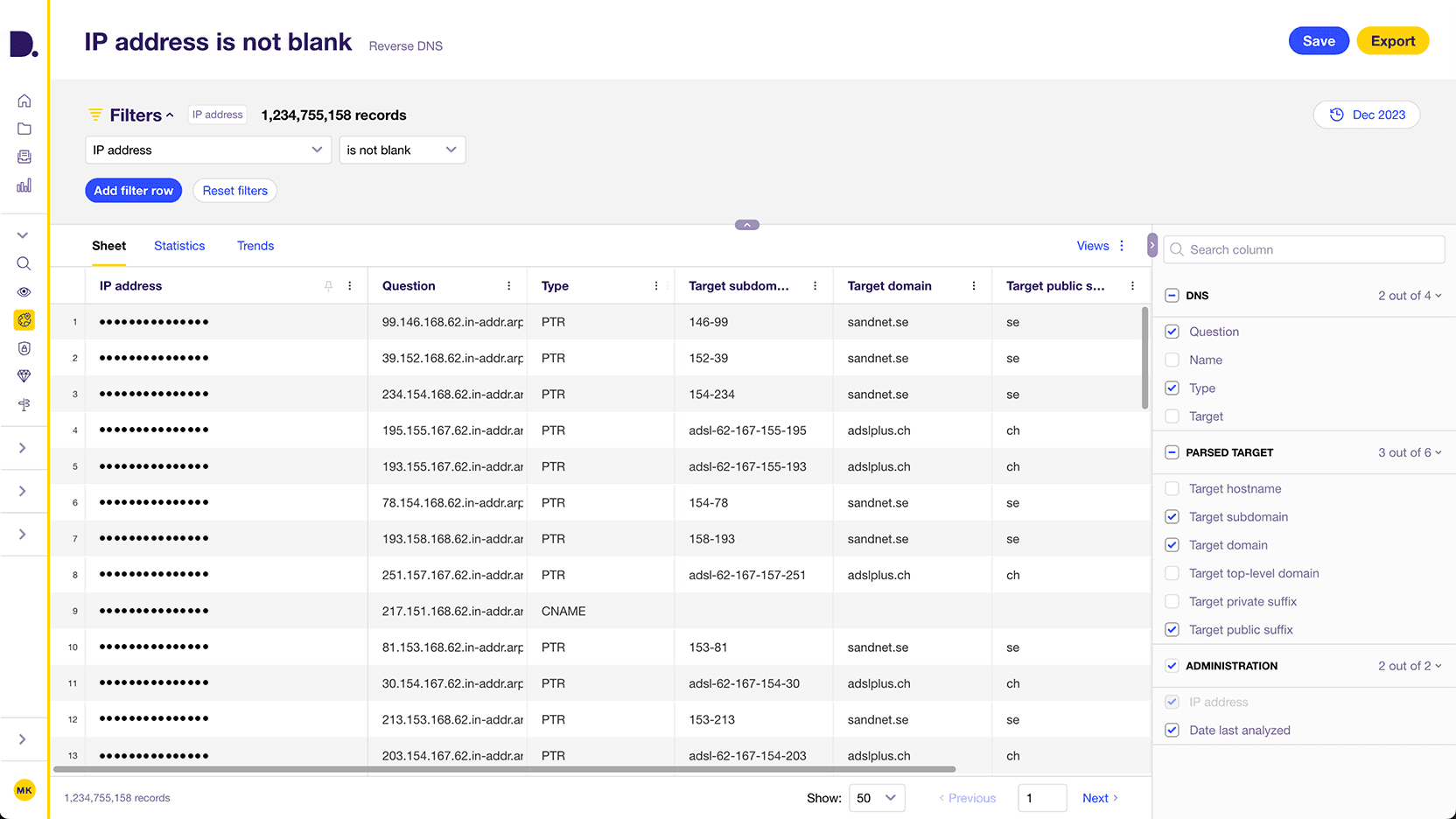Check the Target private suffix checkbox

click(1172, 601)
